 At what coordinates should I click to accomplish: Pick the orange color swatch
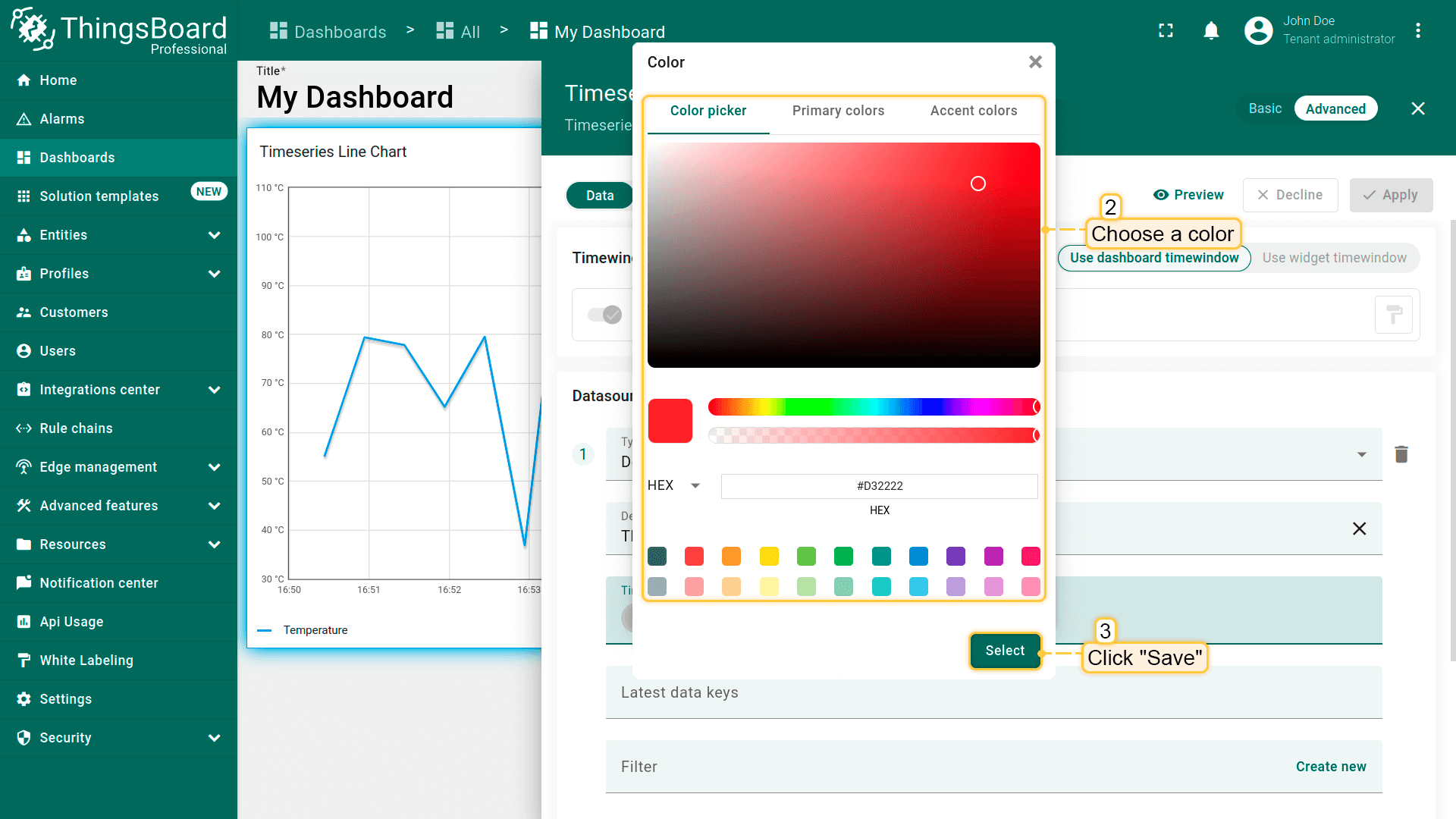pyautogui.click(x=731, y=557)
